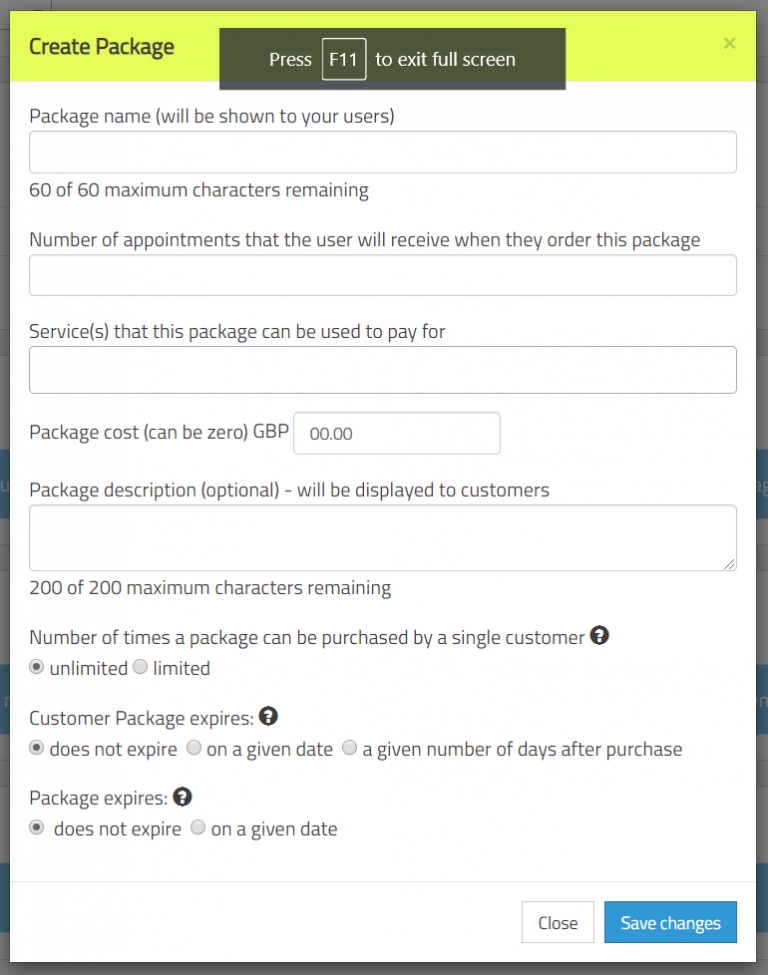This screenshot has width=768, height=975.
Task: Open the services selection field
Action: point(383,369)
